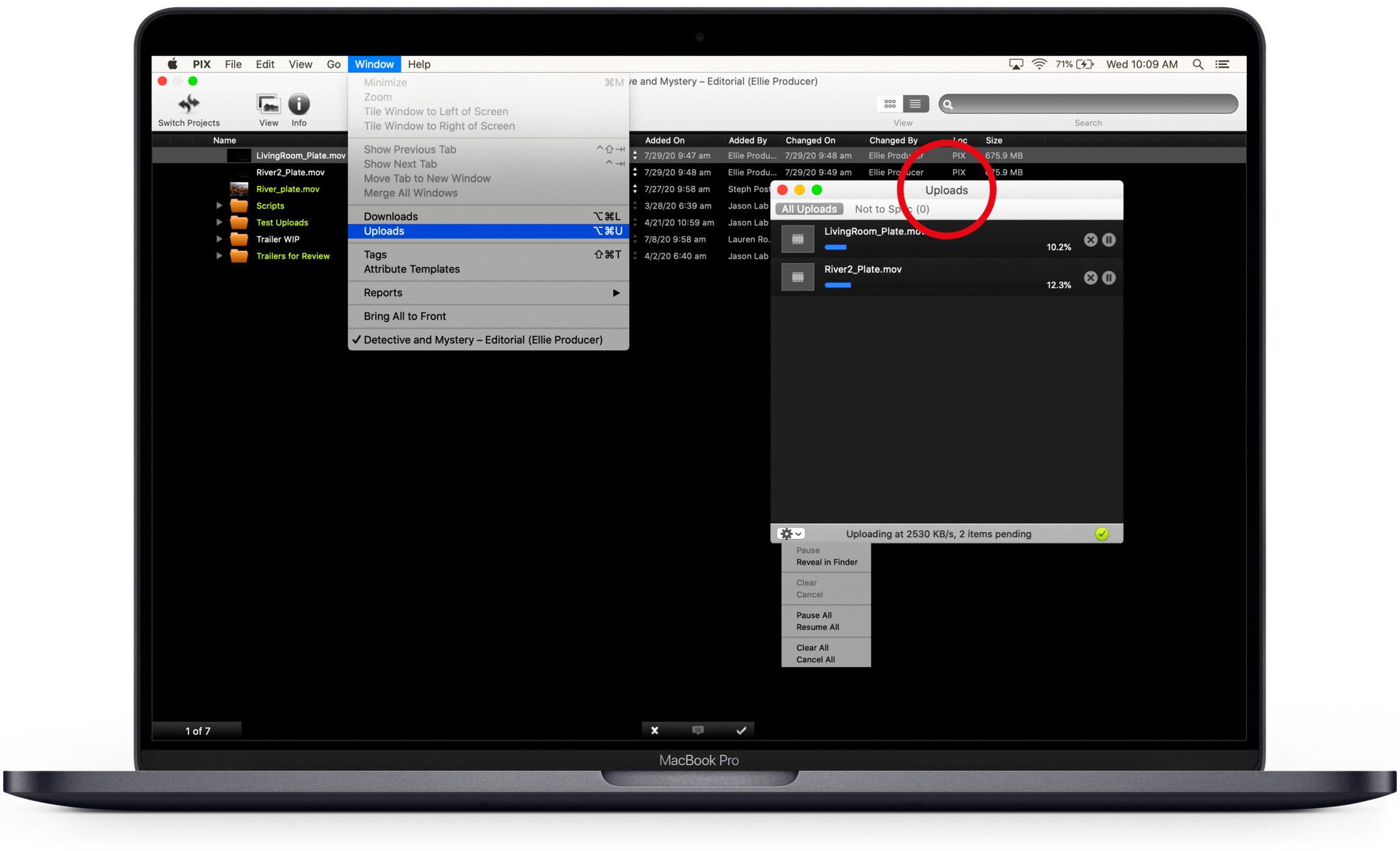1400x851 pixels.
Task: Choose Cancel All in the gear menu
Action: (x=816, y=659)
